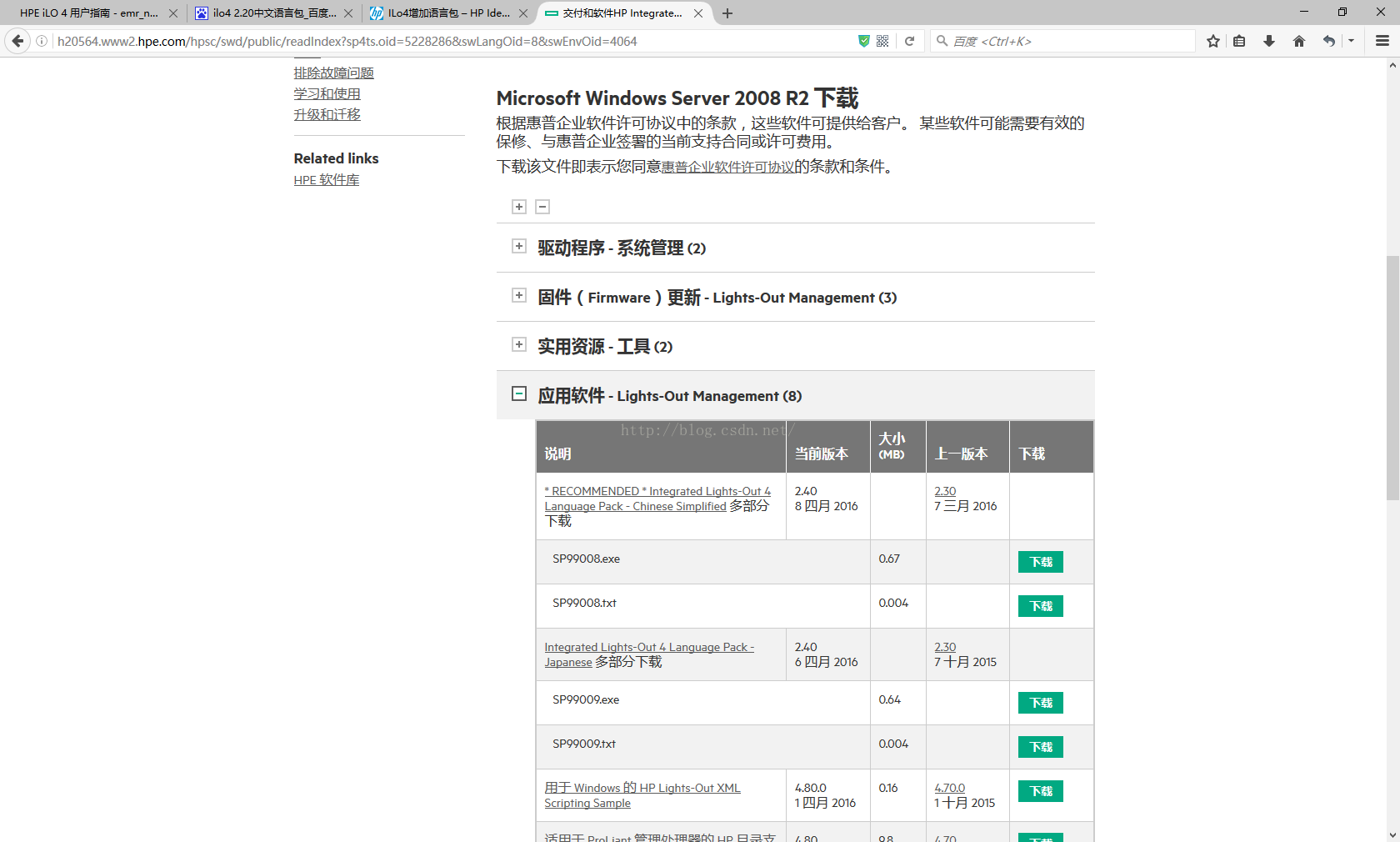Open 排除故障问题 sidebar link
The image size is (1400, 842).
click(333, 73)
